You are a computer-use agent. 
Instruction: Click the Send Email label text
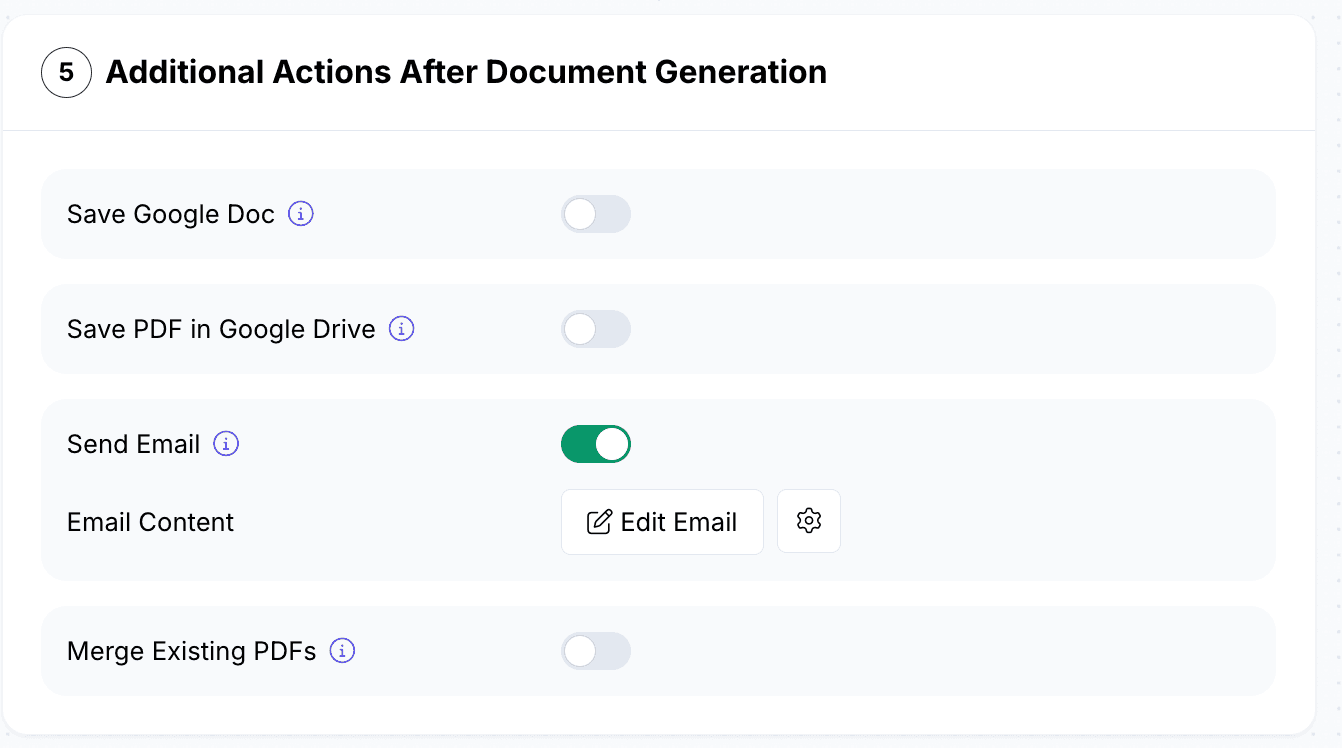click(x=134, y=444)
